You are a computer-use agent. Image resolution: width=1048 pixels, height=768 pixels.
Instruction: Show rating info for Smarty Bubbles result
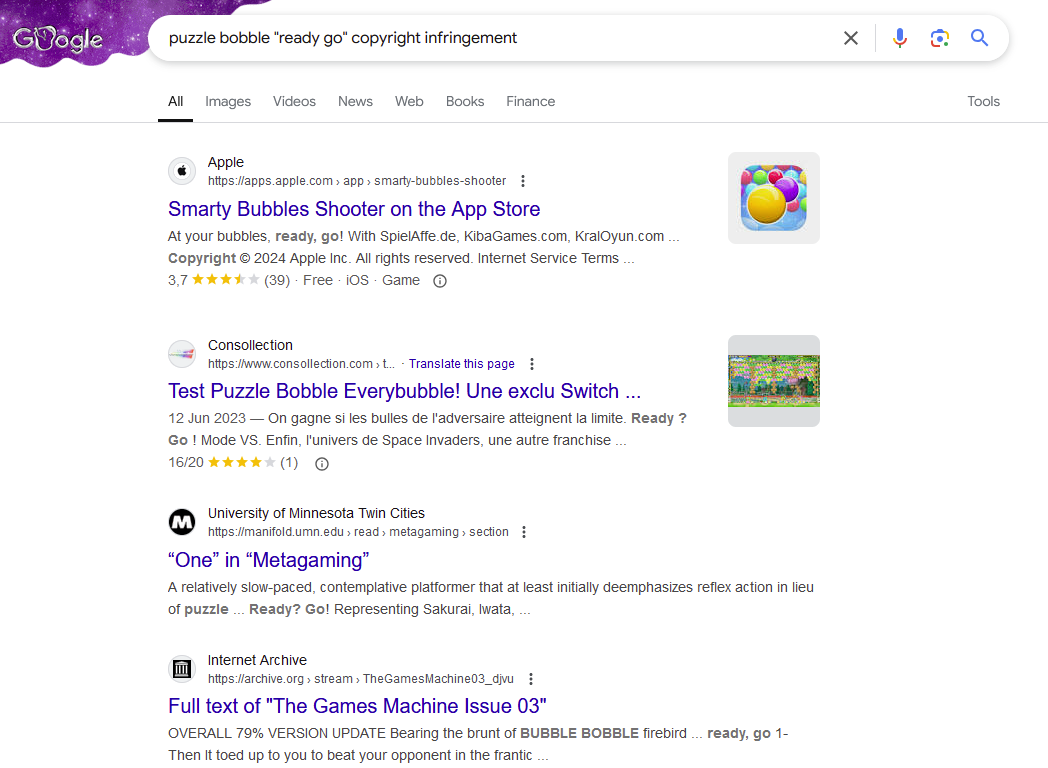coord(440,281)
